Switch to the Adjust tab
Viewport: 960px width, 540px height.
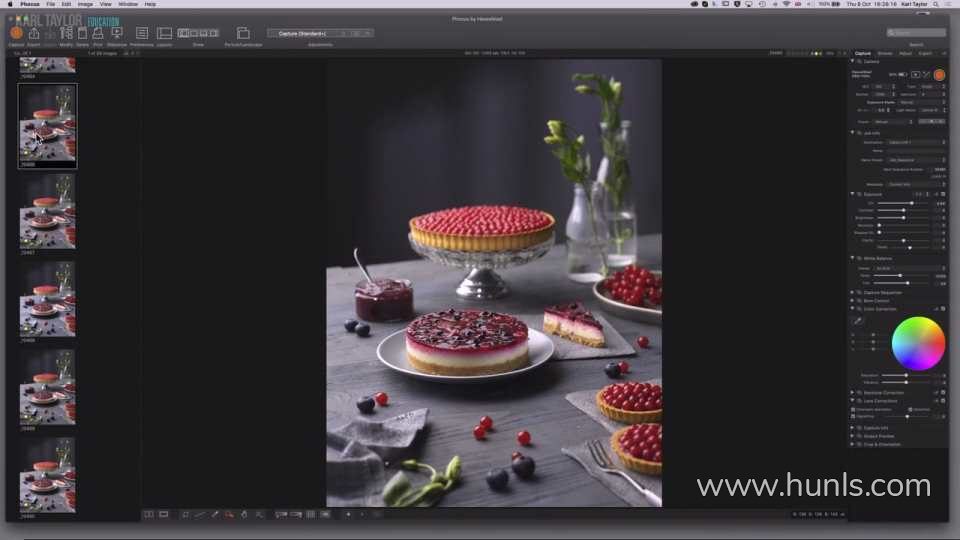(x=906, y=54)
